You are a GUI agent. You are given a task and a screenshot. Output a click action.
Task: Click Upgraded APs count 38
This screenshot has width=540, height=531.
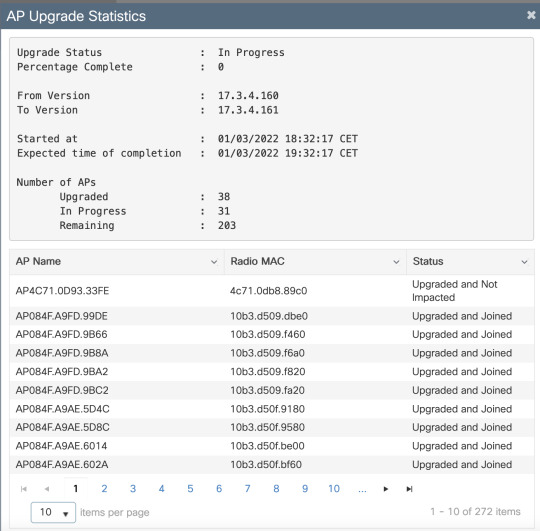pos(224,197)
